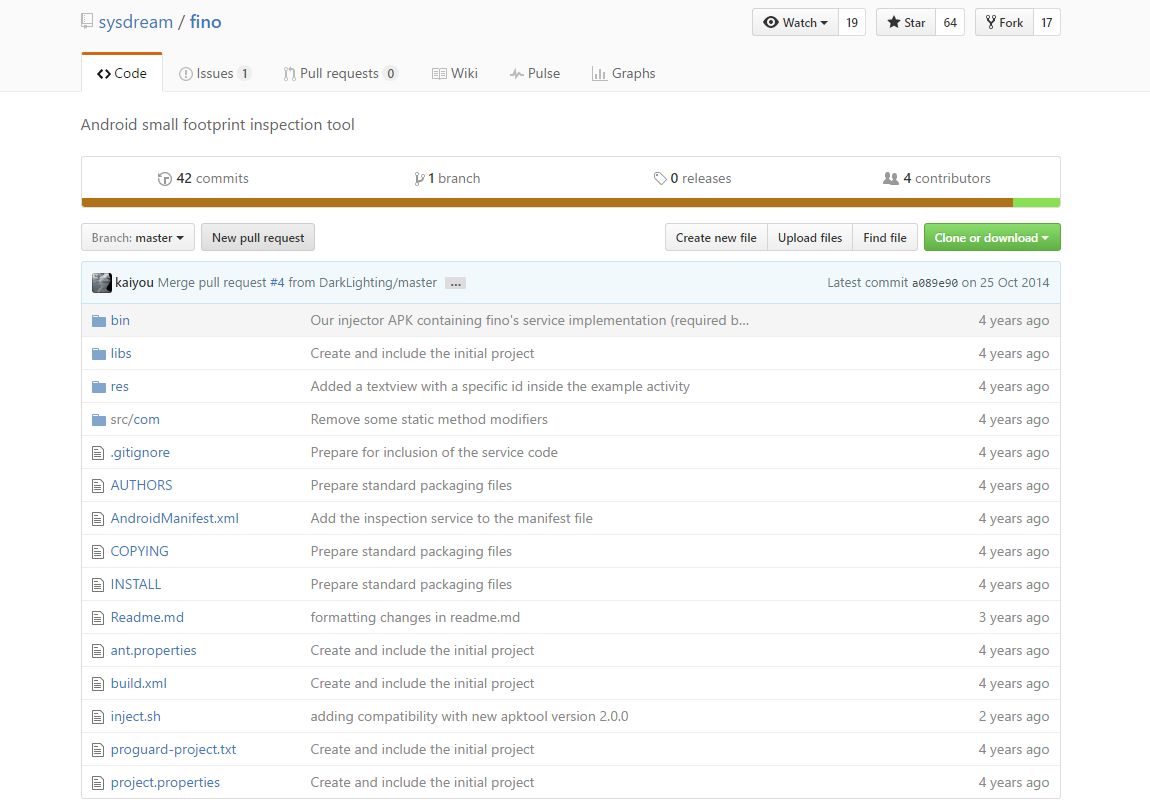
Task: Open the inject.sh file
Action: pyautogui.click(x=136, y=717)
